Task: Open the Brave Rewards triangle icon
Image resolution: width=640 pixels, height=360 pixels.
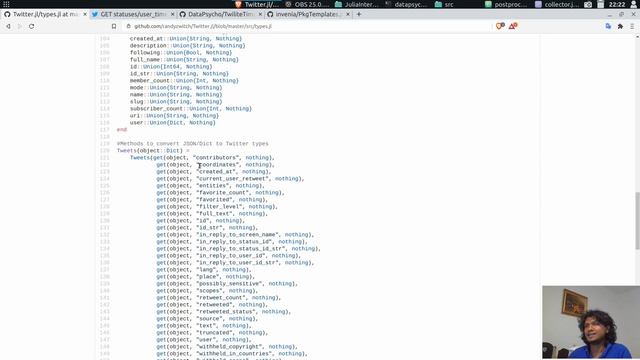Action: [513, 26]
